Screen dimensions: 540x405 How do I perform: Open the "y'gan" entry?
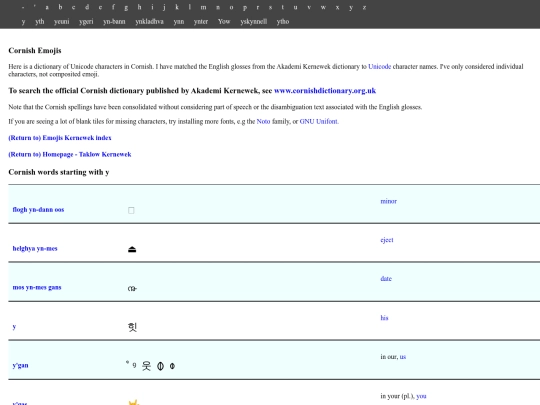click(20, 365)
